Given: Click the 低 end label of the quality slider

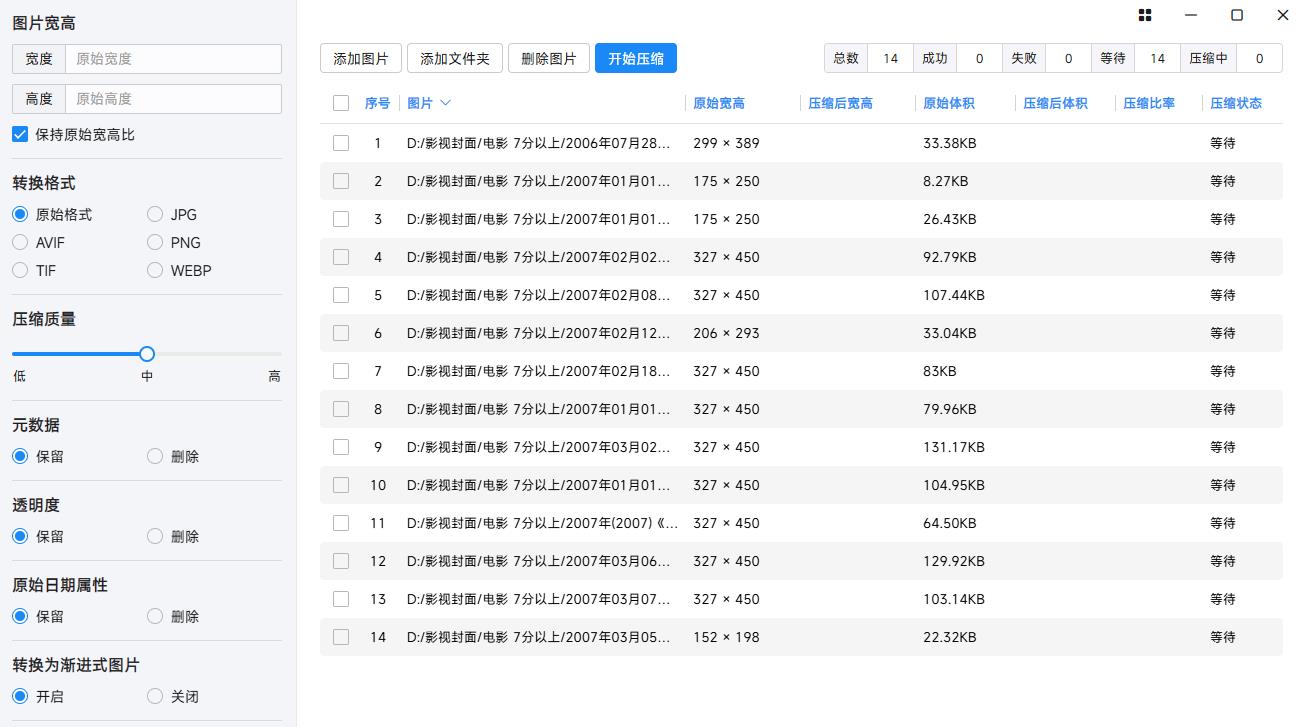Looking at the screenshot, I should click(19, 376).
